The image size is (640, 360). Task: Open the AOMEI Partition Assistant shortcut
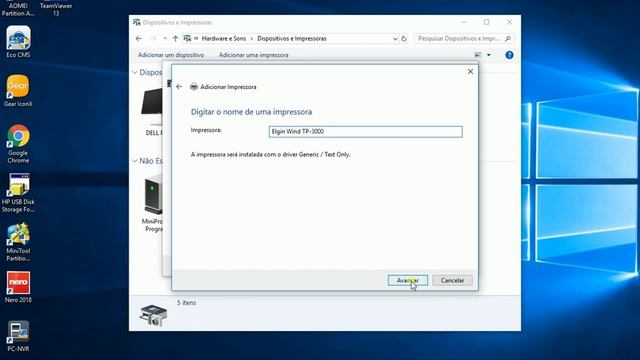[18, 9]
